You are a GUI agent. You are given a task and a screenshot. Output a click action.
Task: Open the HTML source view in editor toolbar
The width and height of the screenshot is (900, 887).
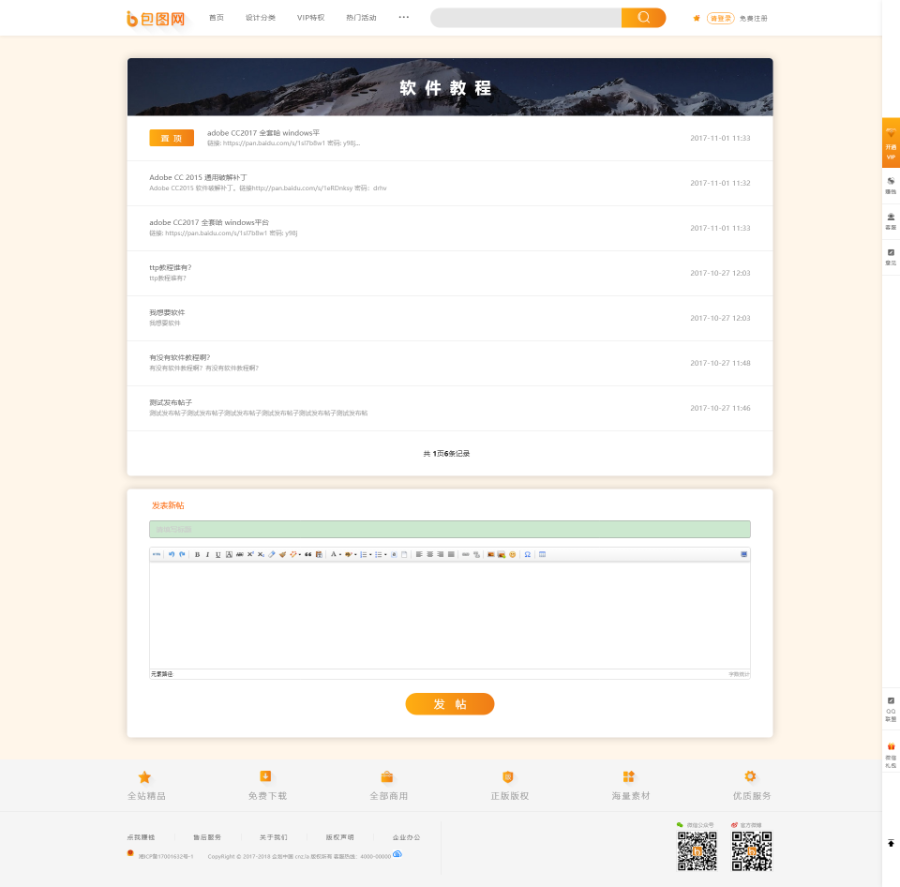point(156,555)
